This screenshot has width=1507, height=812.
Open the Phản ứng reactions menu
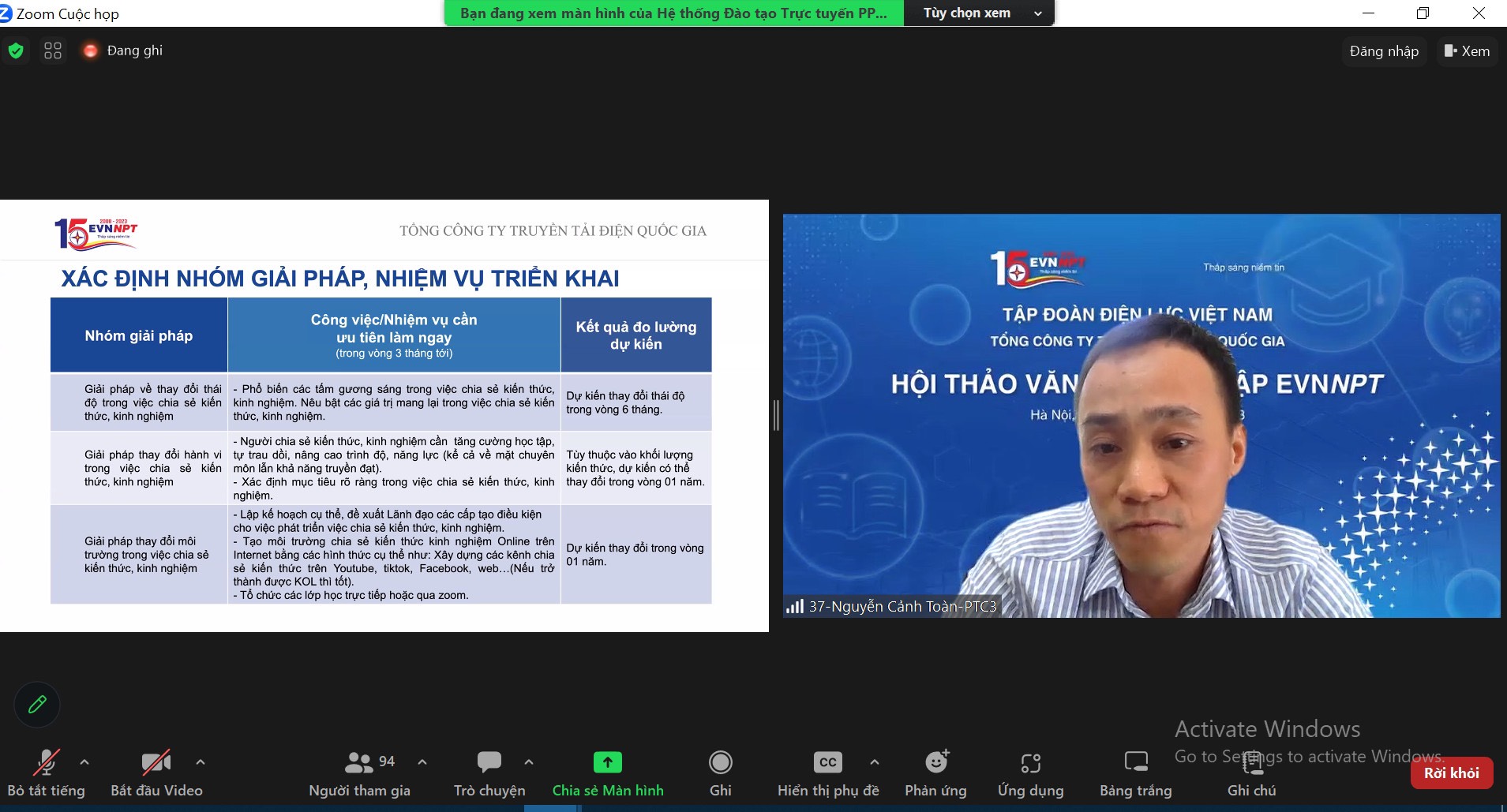point(935,774)
